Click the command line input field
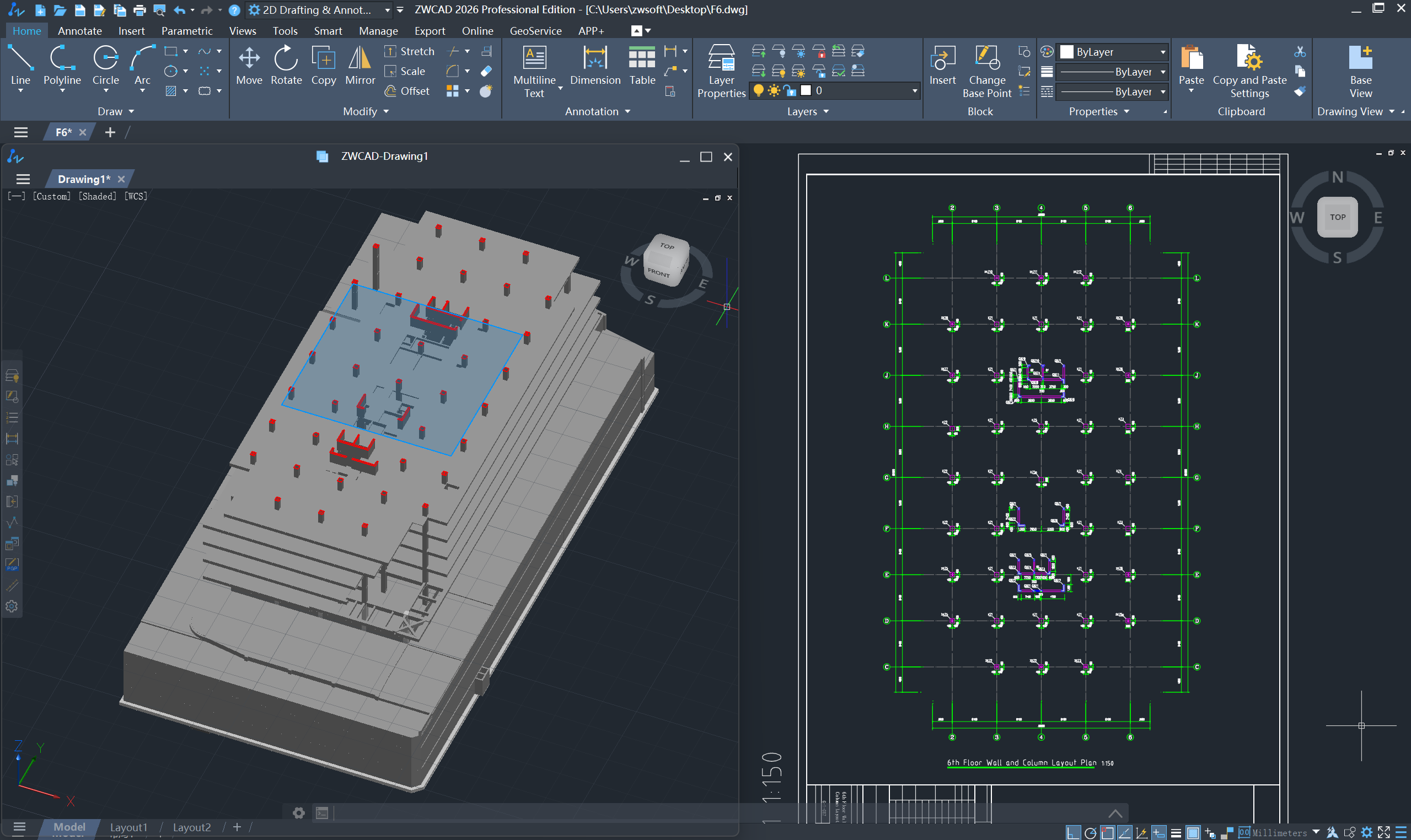This screenshot has height=840, width=1411. pyautogui.click(x=719, y=813)
